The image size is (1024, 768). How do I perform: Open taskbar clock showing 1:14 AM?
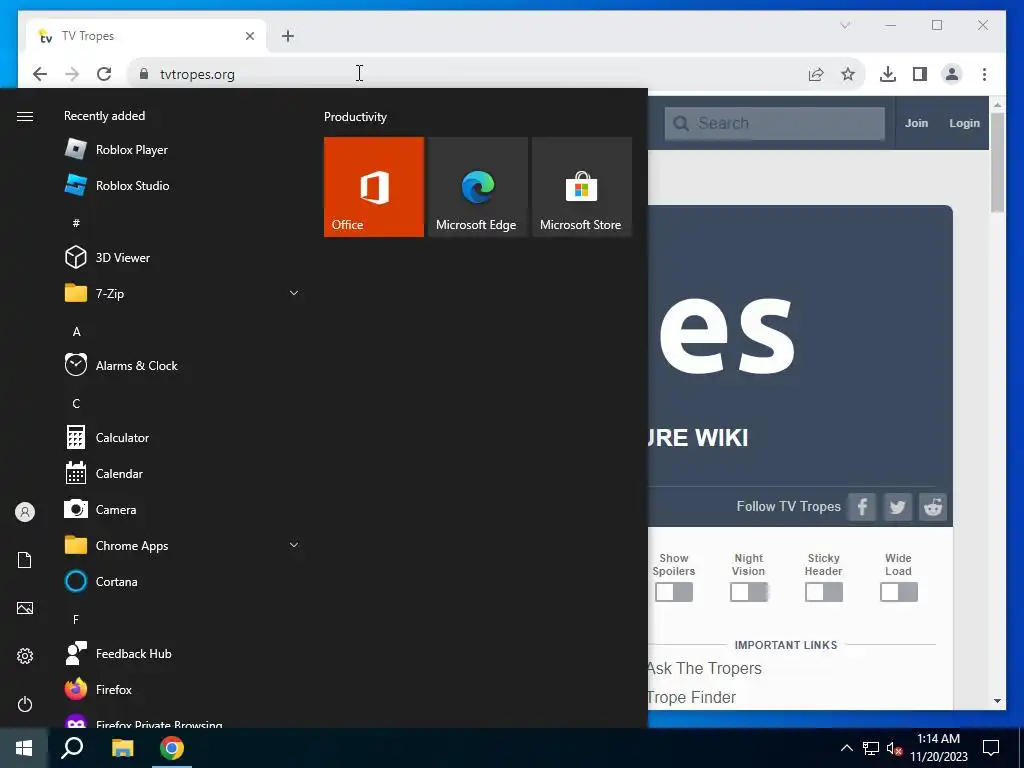click(x=938, y=748)
